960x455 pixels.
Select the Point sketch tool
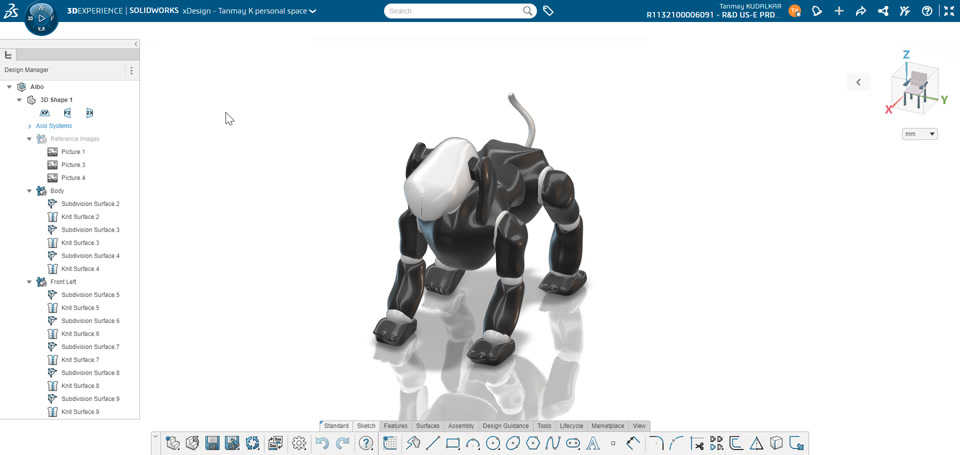pos(613,443)
